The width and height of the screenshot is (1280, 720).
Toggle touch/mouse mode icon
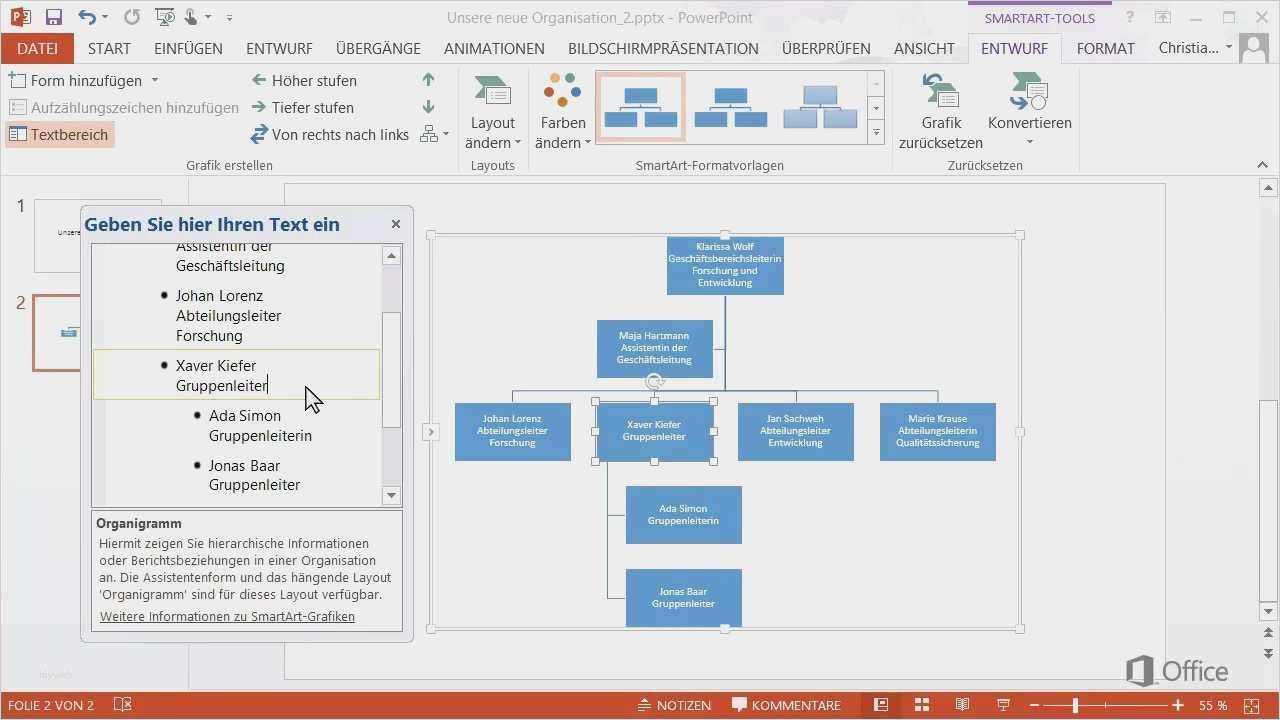point(191,17)
